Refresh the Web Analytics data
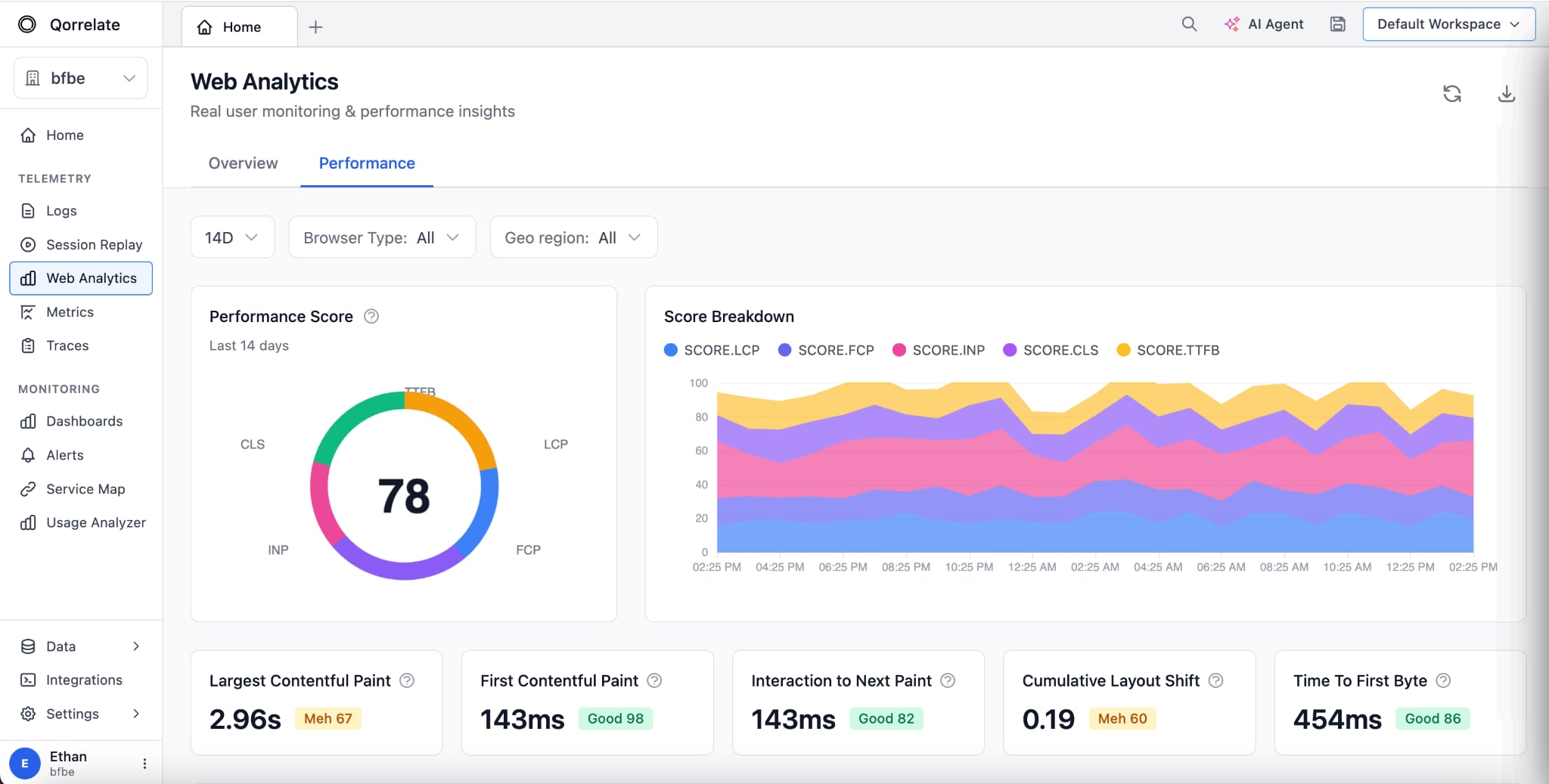 pos(1452,93)
